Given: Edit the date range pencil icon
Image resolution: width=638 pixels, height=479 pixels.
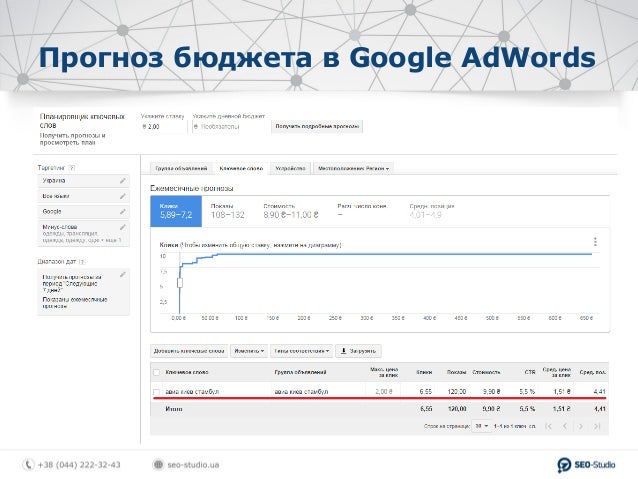Looking at the screenshot, I should click(x=122, y=275).
